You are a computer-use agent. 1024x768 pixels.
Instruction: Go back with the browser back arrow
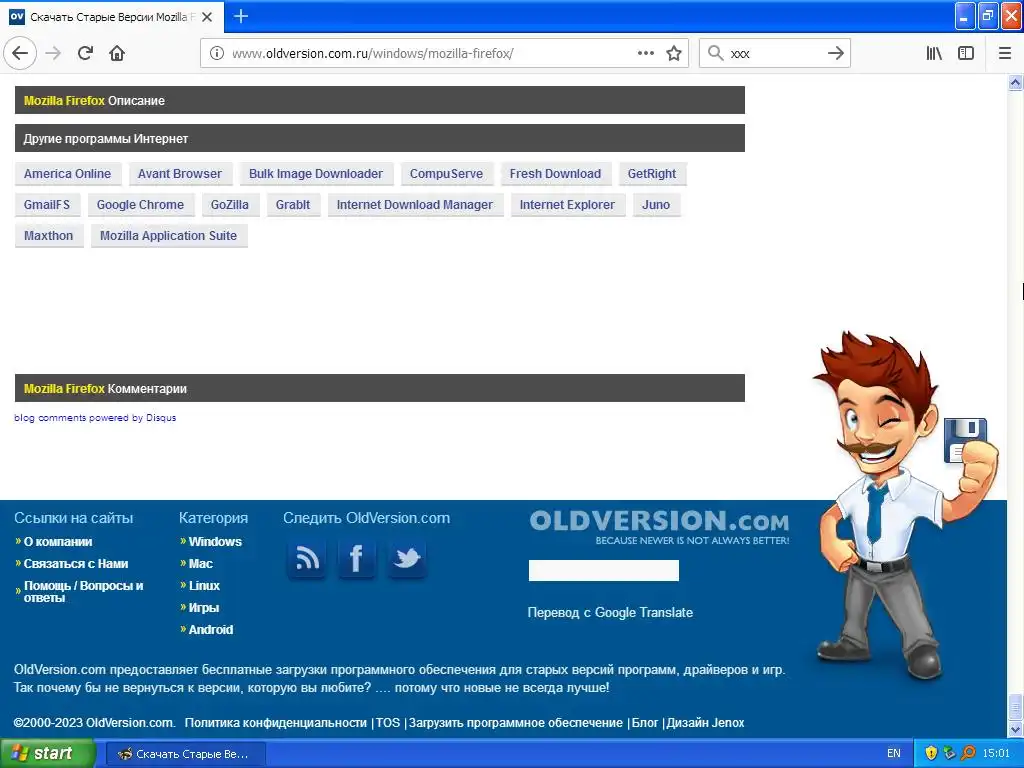click(x=20, y=53)
